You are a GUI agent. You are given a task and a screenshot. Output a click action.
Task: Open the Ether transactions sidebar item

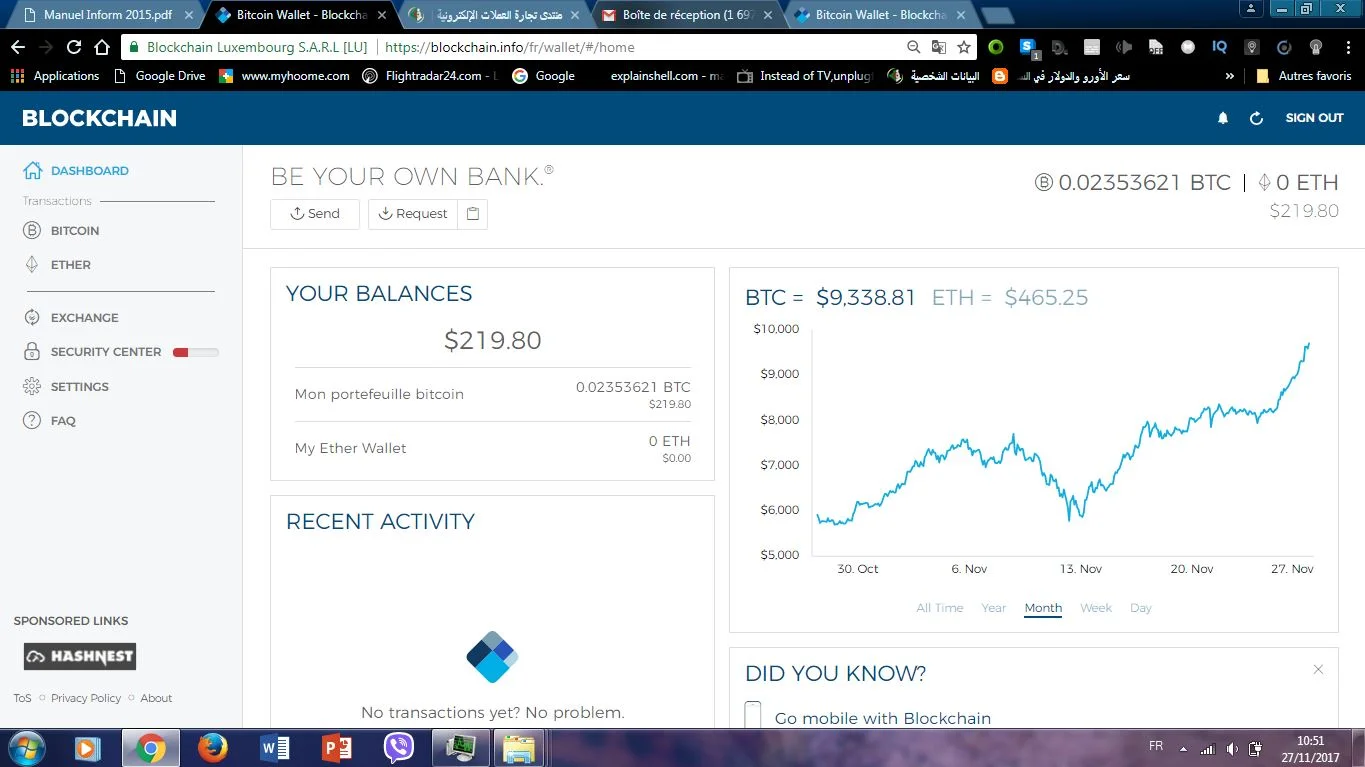[70, 265]
